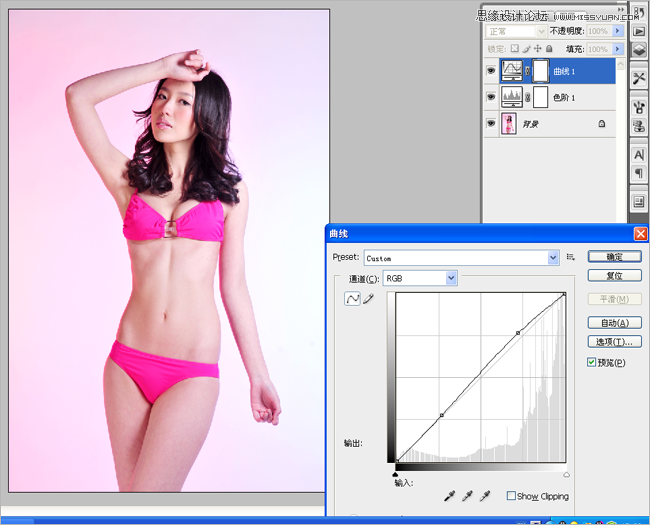The height and width of the screenshot is (525, 650).
Task: Click the lock image pixels brush icon
Action: [x=526, y=49]
